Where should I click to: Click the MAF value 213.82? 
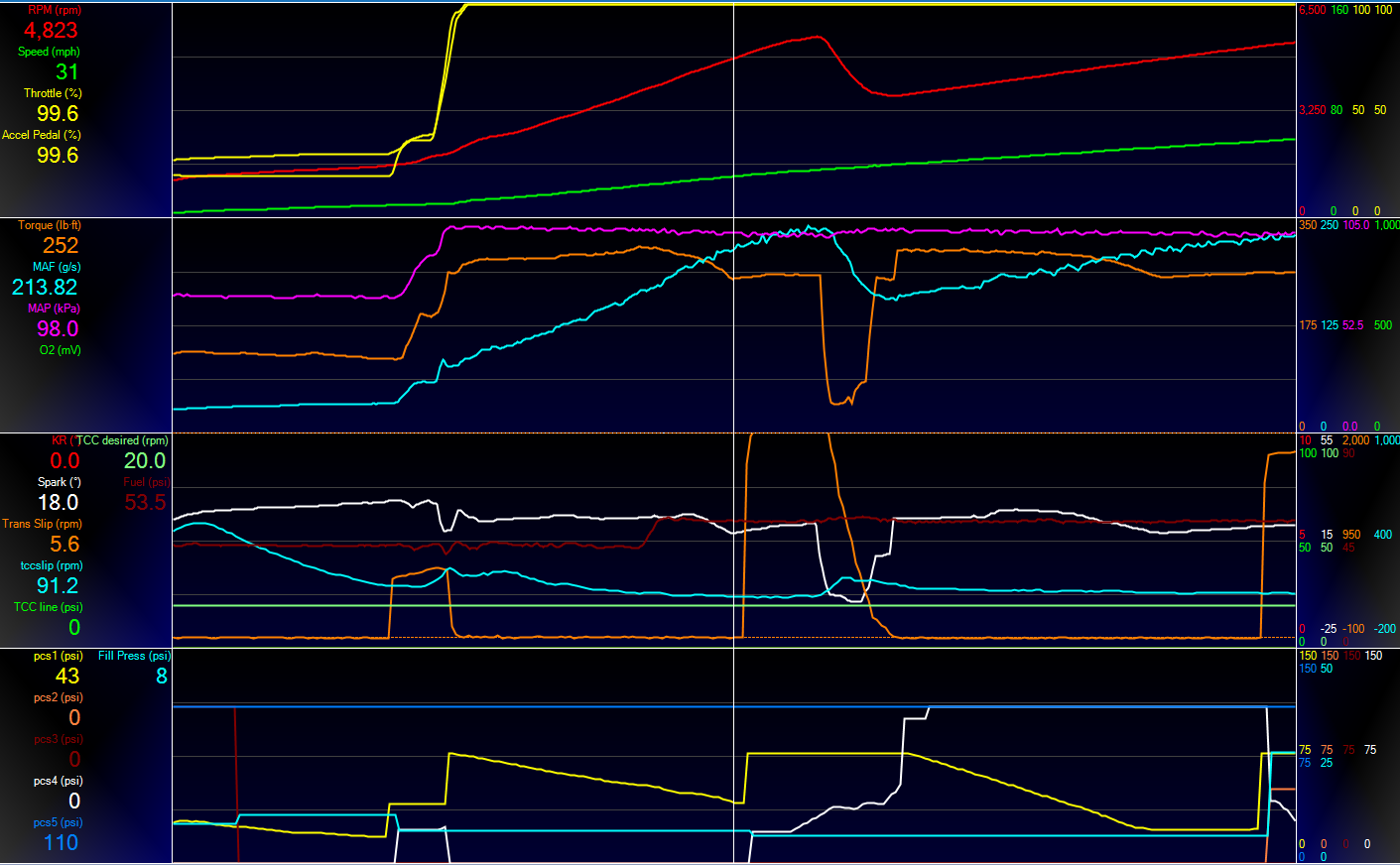coord(45,287)
